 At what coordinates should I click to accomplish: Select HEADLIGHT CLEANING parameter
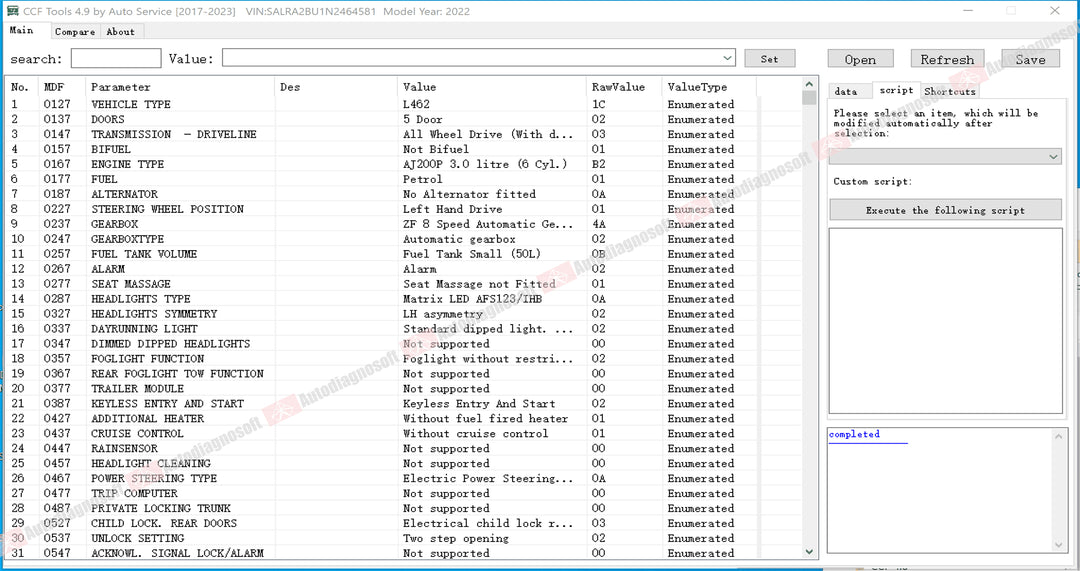[x=151, y=464]
